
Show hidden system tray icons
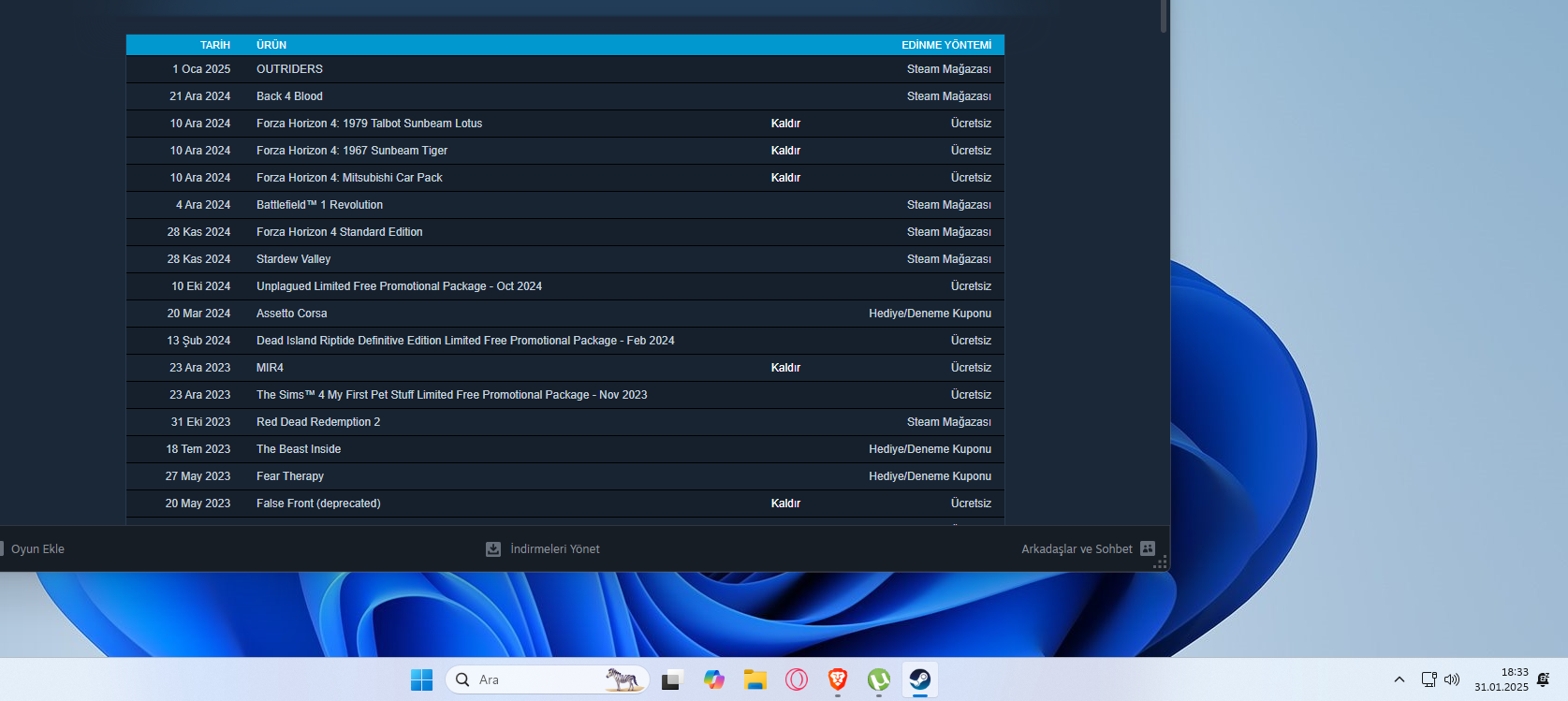1399,680
